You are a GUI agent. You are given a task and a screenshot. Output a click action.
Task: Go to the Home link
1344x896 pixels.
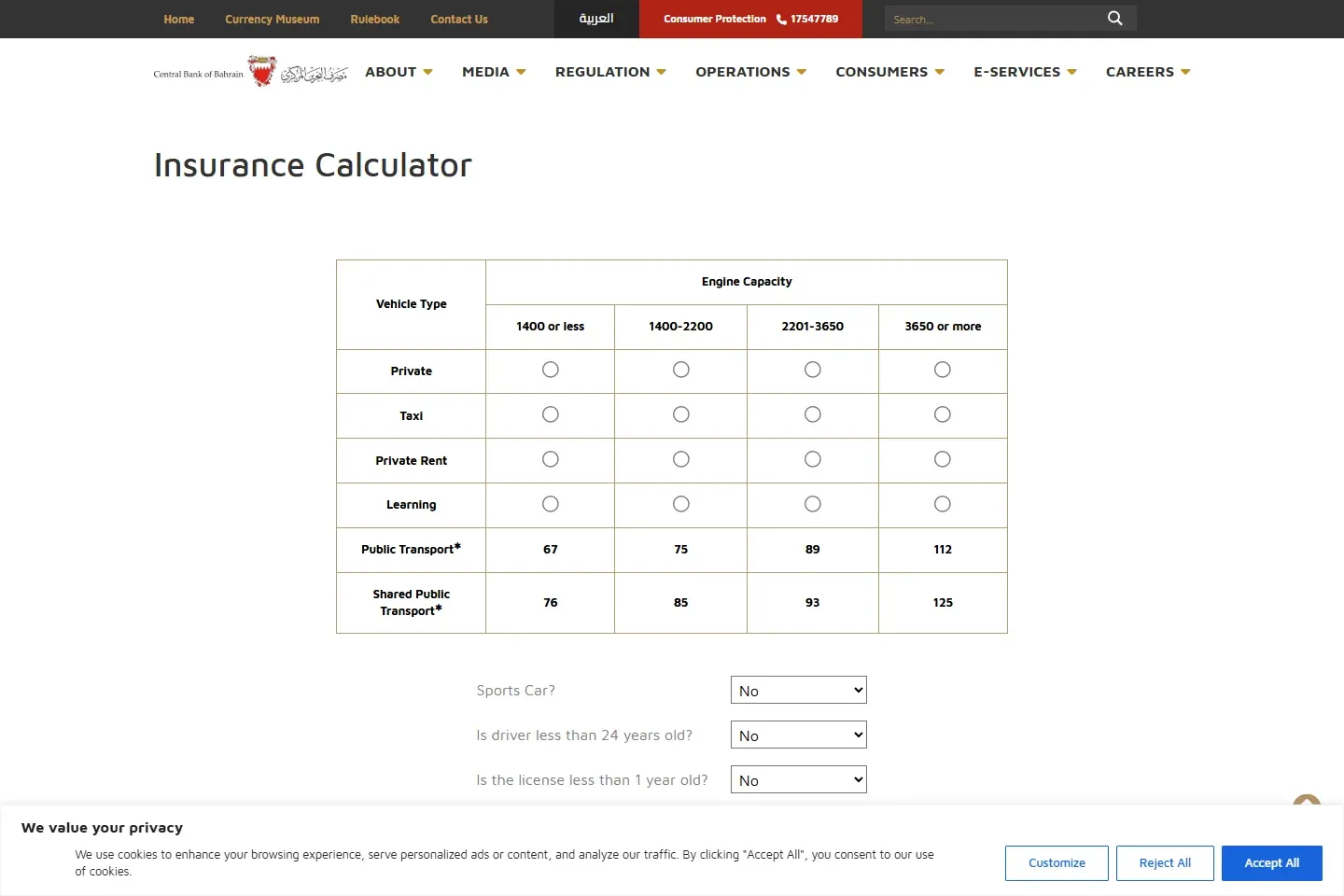[x=179, y=19]
